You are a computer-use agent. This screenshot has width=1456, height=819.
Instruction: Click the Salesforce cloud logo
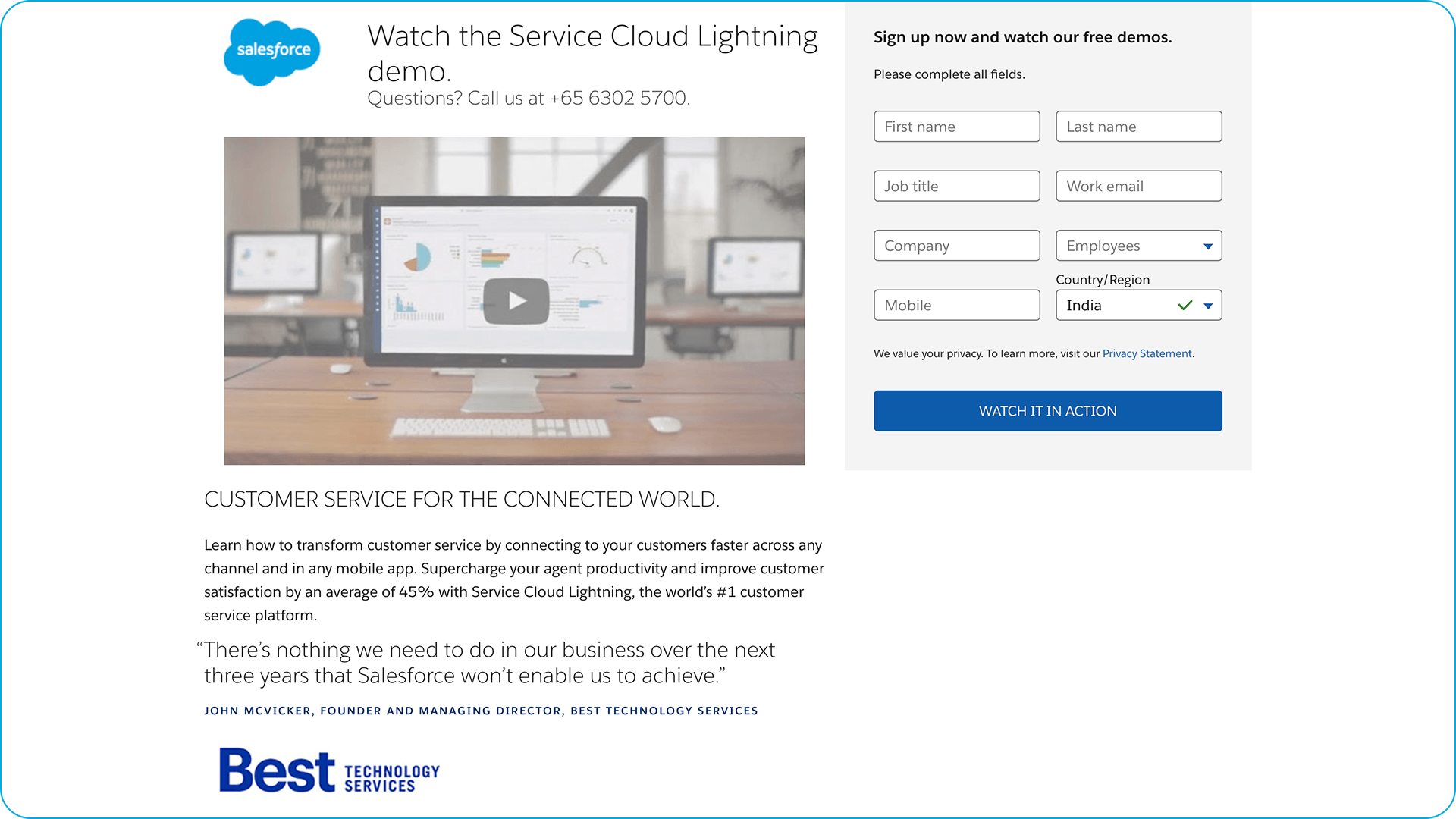click(272, 52)
